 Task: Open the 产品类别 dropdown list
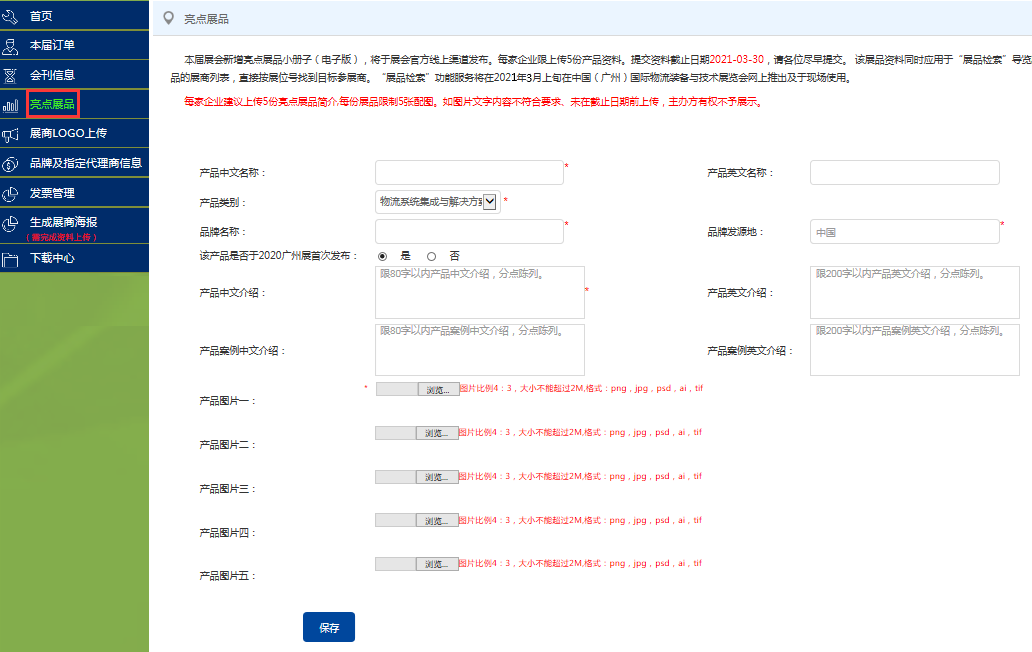tap(437, 202)
